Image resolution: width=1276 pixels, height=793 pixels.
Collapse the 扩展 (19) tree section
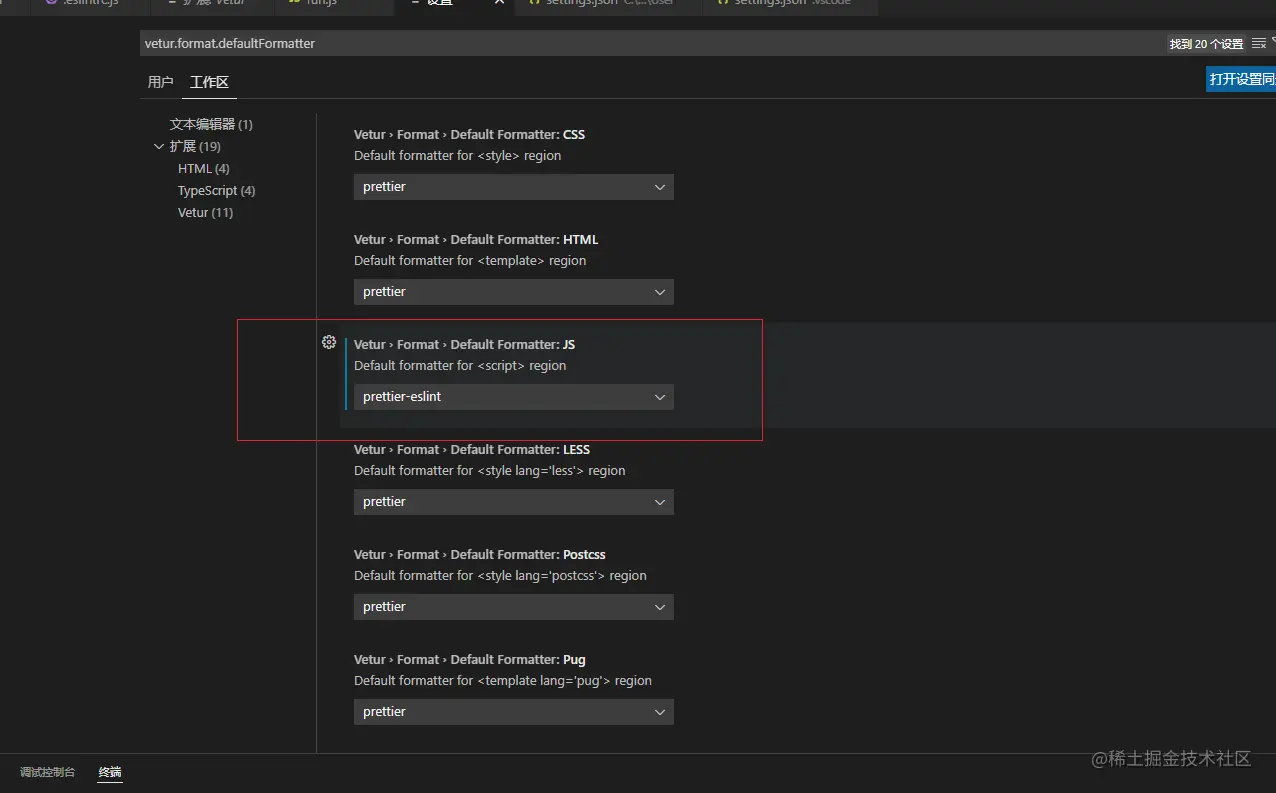(x=159, y=146)
